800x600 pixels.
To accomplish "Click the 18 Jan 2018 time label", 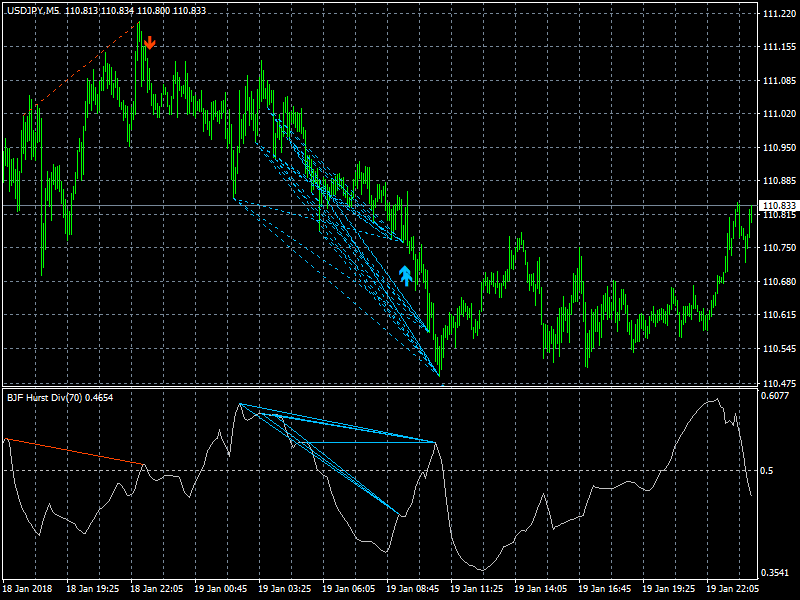I will pyautogui.click(x=27, y=589).
